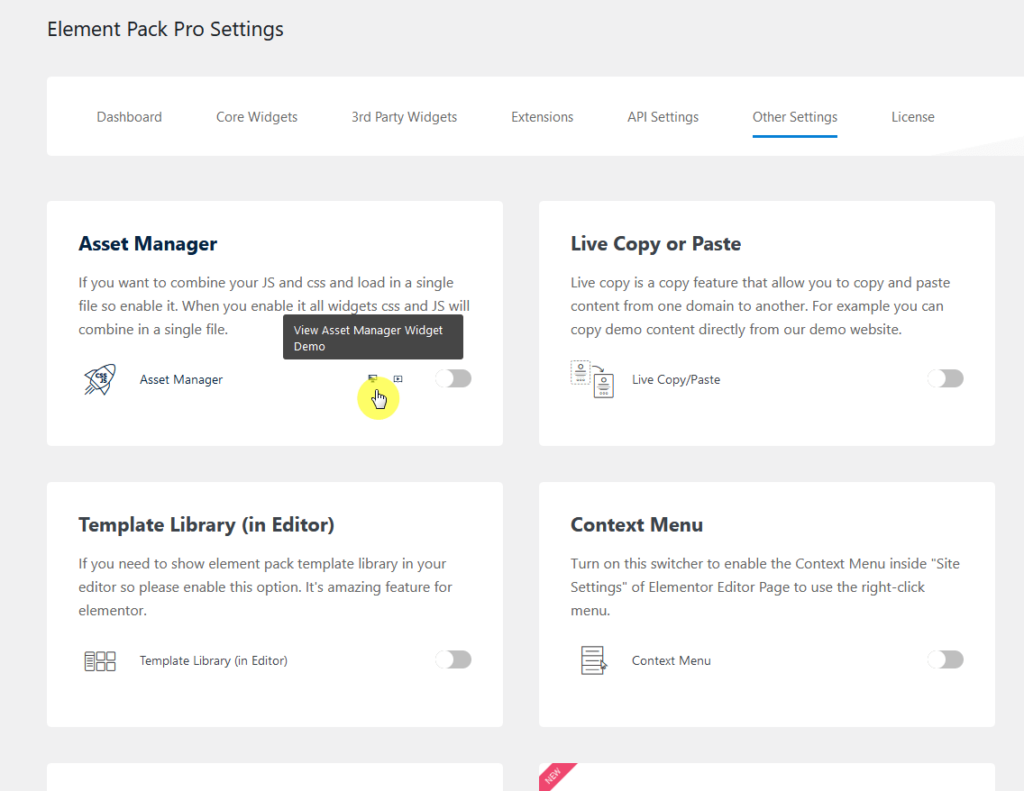1024x791 pixels.
Task: Toggle Template Library (in Editor) switch
Action: coord(453,660)
